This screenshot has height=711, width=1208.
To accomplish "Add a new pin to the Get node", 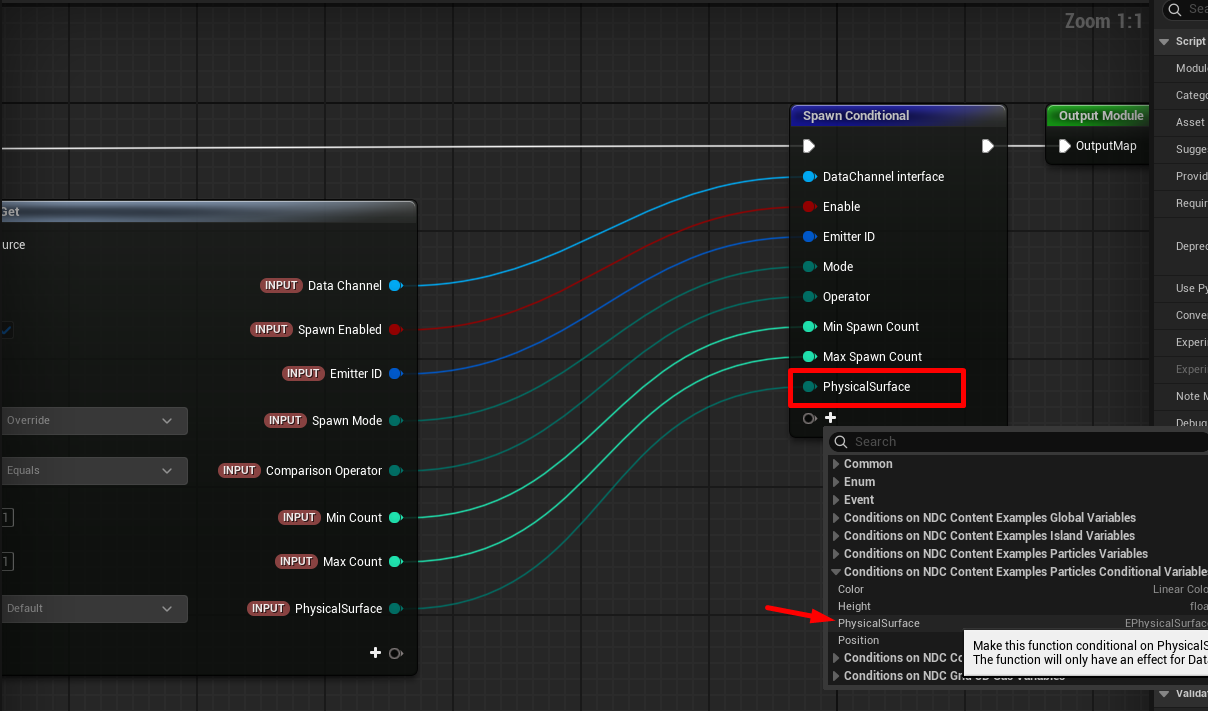I will point(376,653).
